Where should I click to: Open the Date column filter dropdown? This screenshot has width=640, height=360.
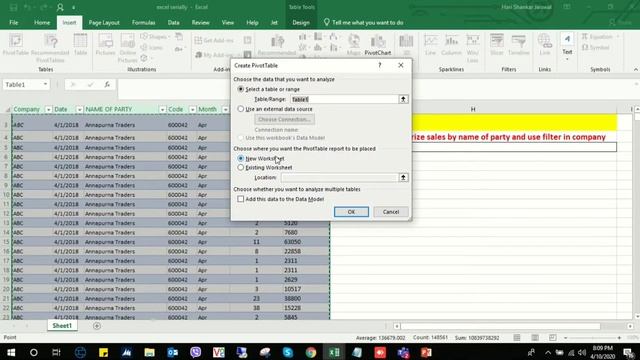pos(79,109)
